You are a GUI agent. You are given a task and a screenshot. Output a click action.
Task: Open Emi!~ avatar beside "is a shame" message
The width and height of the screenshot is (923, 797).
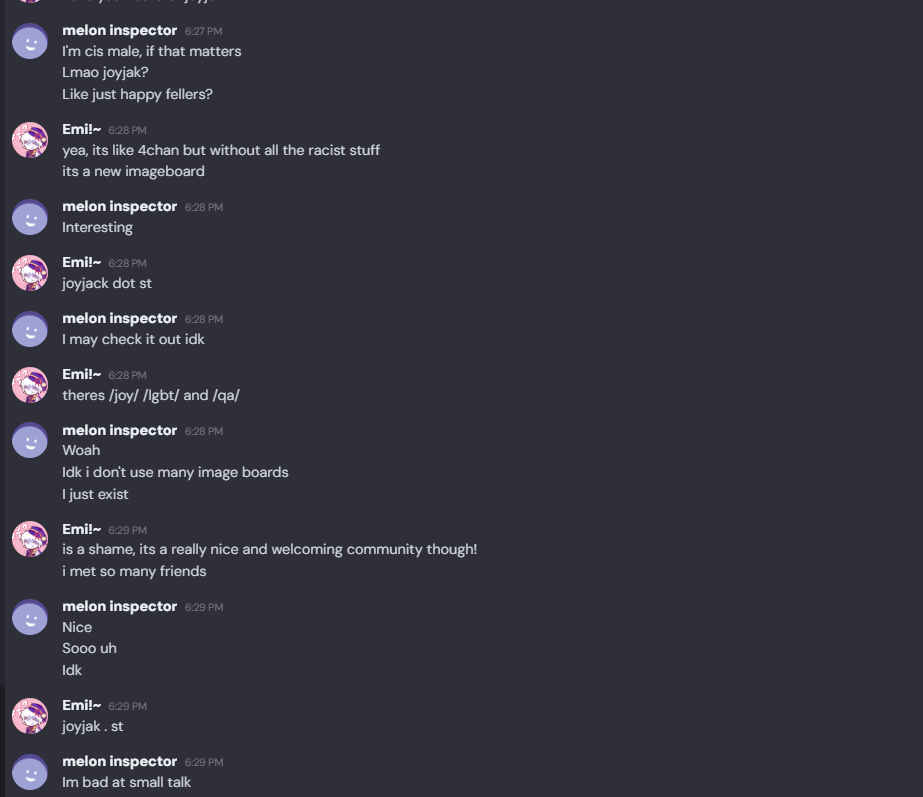pos(30,540)
